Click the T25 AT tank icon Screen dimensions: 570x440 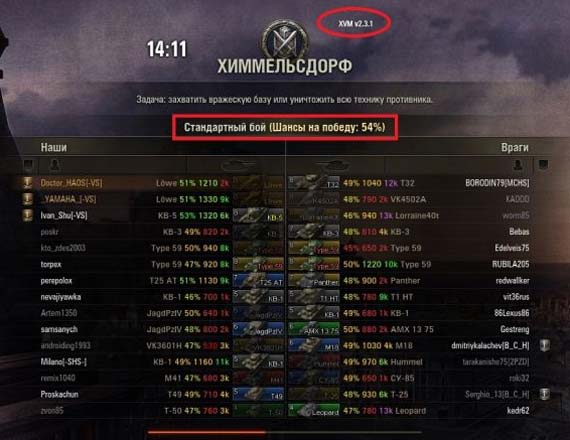(x=258, y=280)
